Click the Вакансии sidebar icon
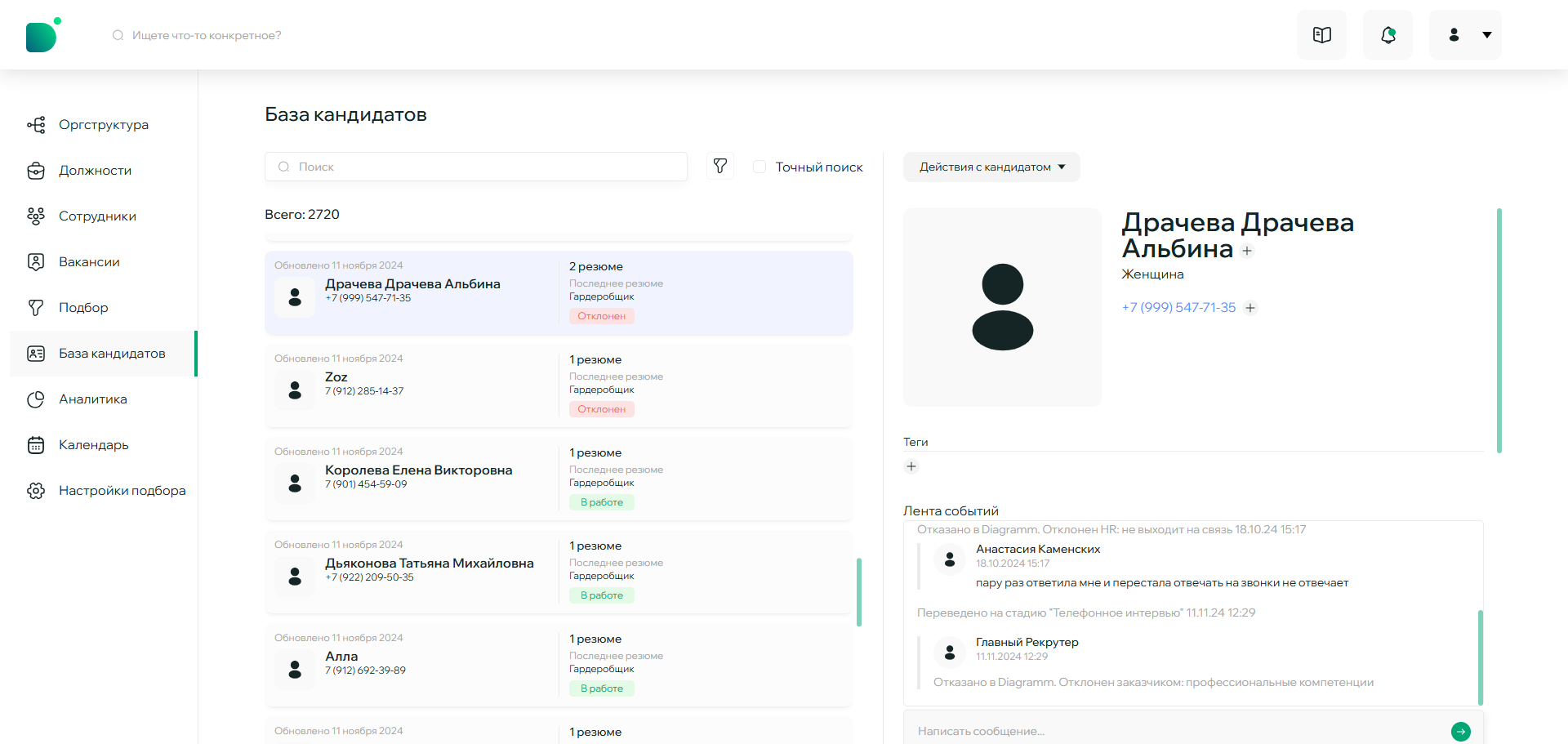1568x744 pixels. [36, 262]
